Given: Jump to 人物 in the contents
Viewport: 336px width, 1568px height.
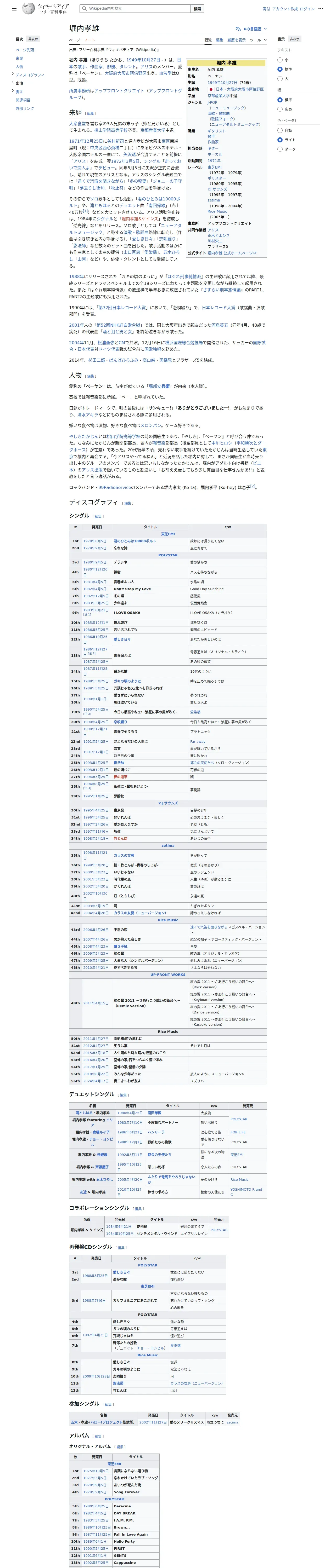Looking at the screenshot, I should click(x=20, y=66).
